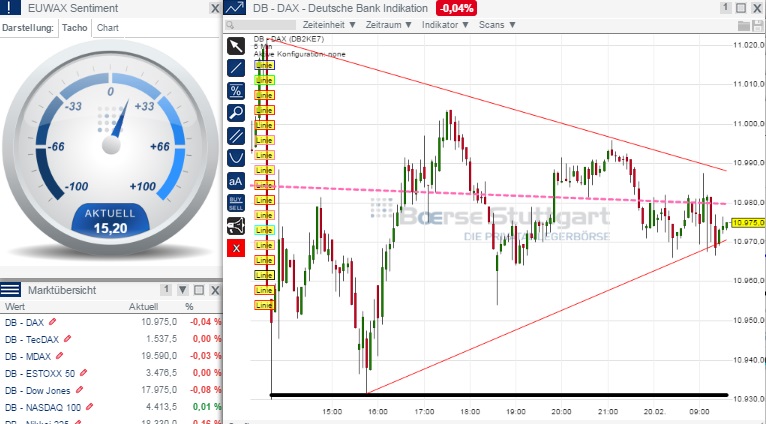
Task: Click the group number 1 button in chart window
Action: (725, 8)
